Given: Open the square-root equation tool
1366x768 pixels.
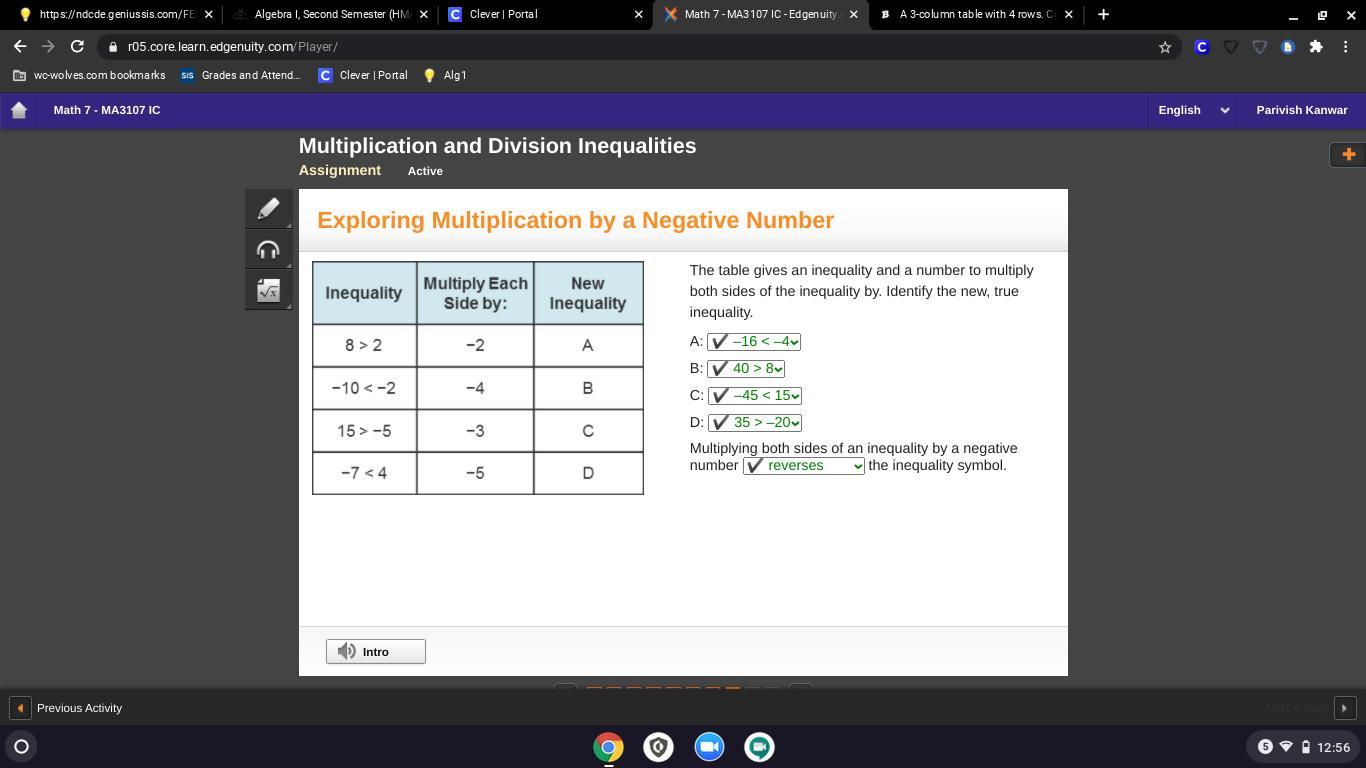Looking at the screenshot, I should point(268,290).
